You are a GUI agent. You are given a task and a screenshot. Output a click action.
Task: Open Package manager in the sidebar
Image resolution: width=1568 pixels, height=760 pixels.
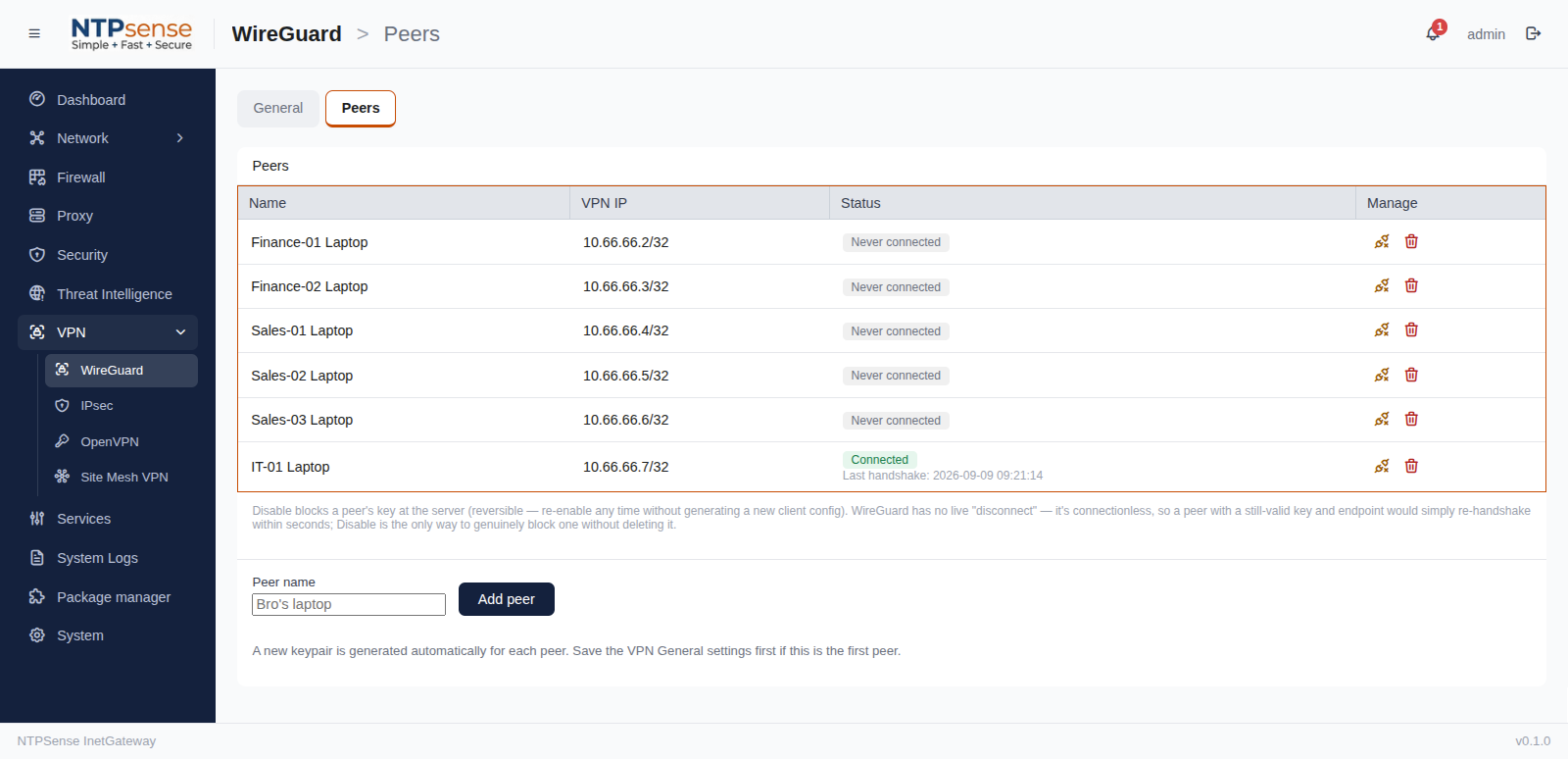click(x=108, y=597)
